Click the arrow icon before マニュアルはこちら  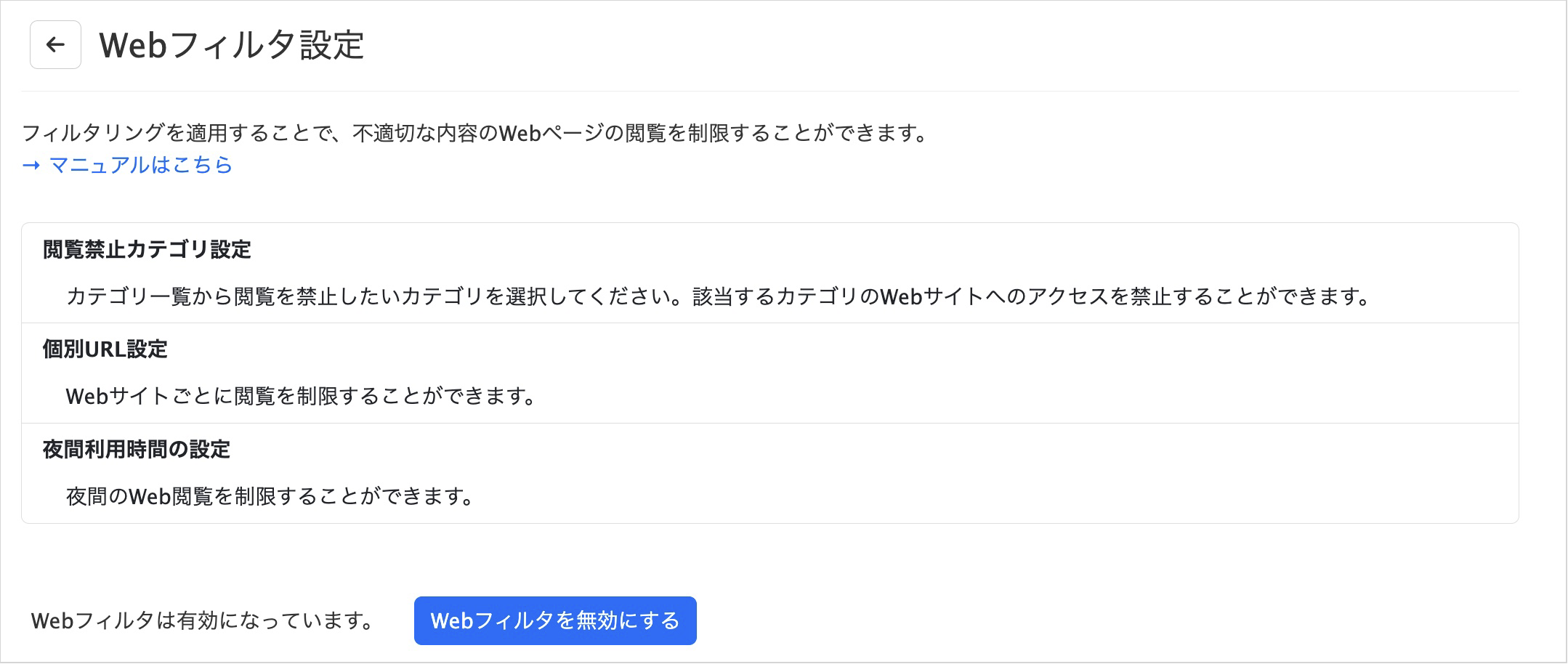(x=31, y=166)
